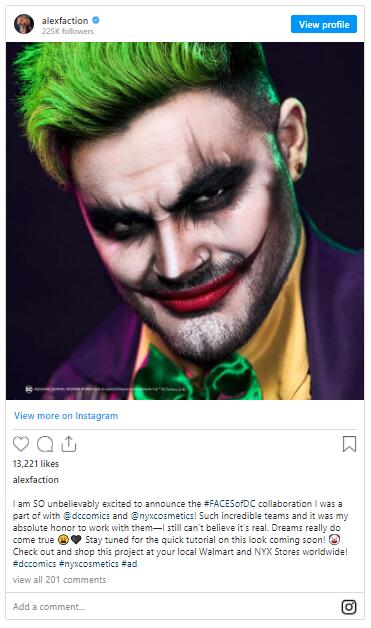
Task: Expand view all 201 comments
Action: [x=59, y=580]
